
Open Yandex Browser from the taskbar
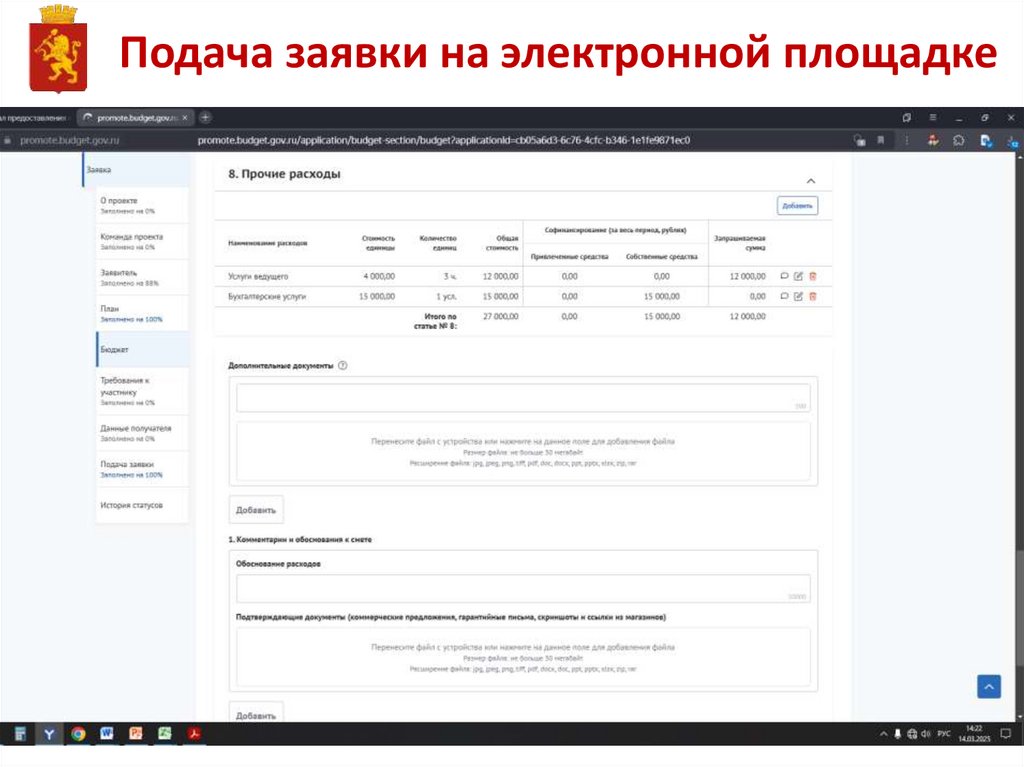(x=49, y=734)
